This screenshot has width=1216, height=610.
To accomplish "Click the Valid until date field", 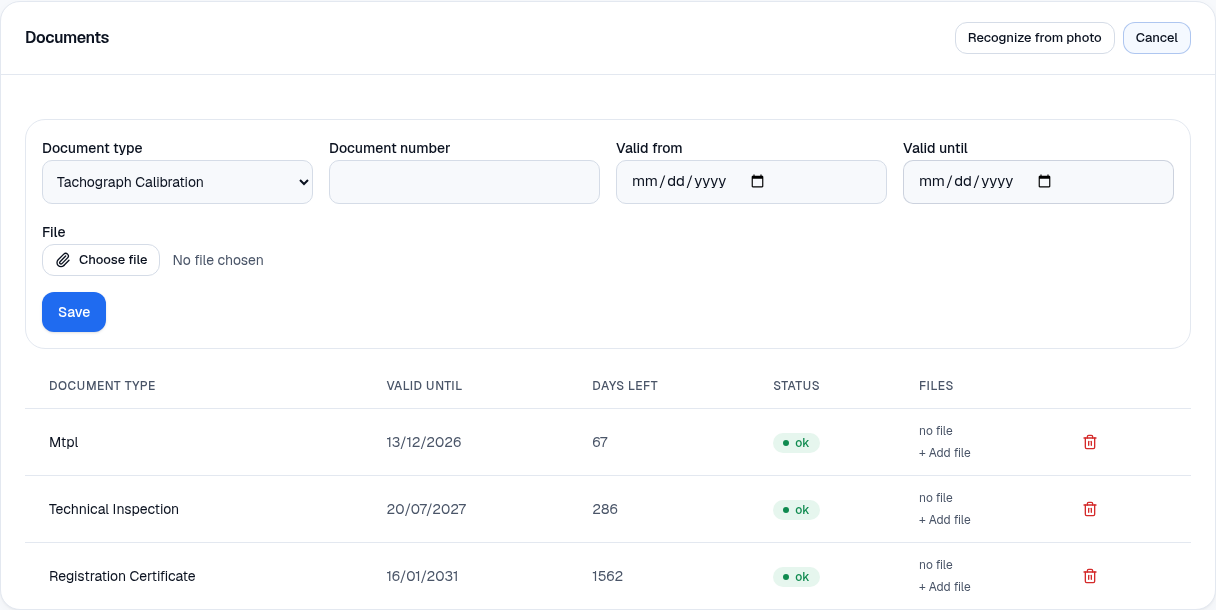I will (1038, 182).
